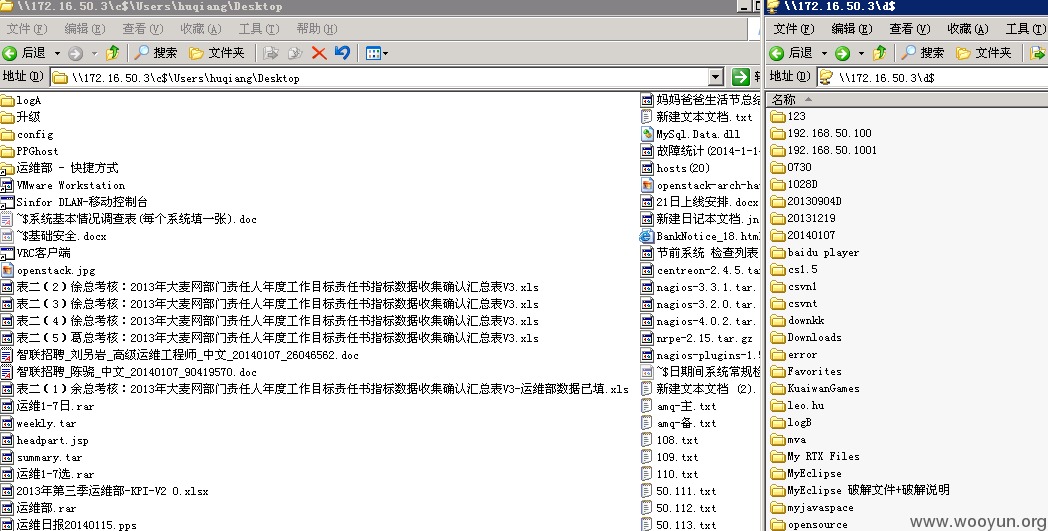Open Search (搜索) in Desktop window toolbar
The image size is (1048, 531).
coord(156,53)
